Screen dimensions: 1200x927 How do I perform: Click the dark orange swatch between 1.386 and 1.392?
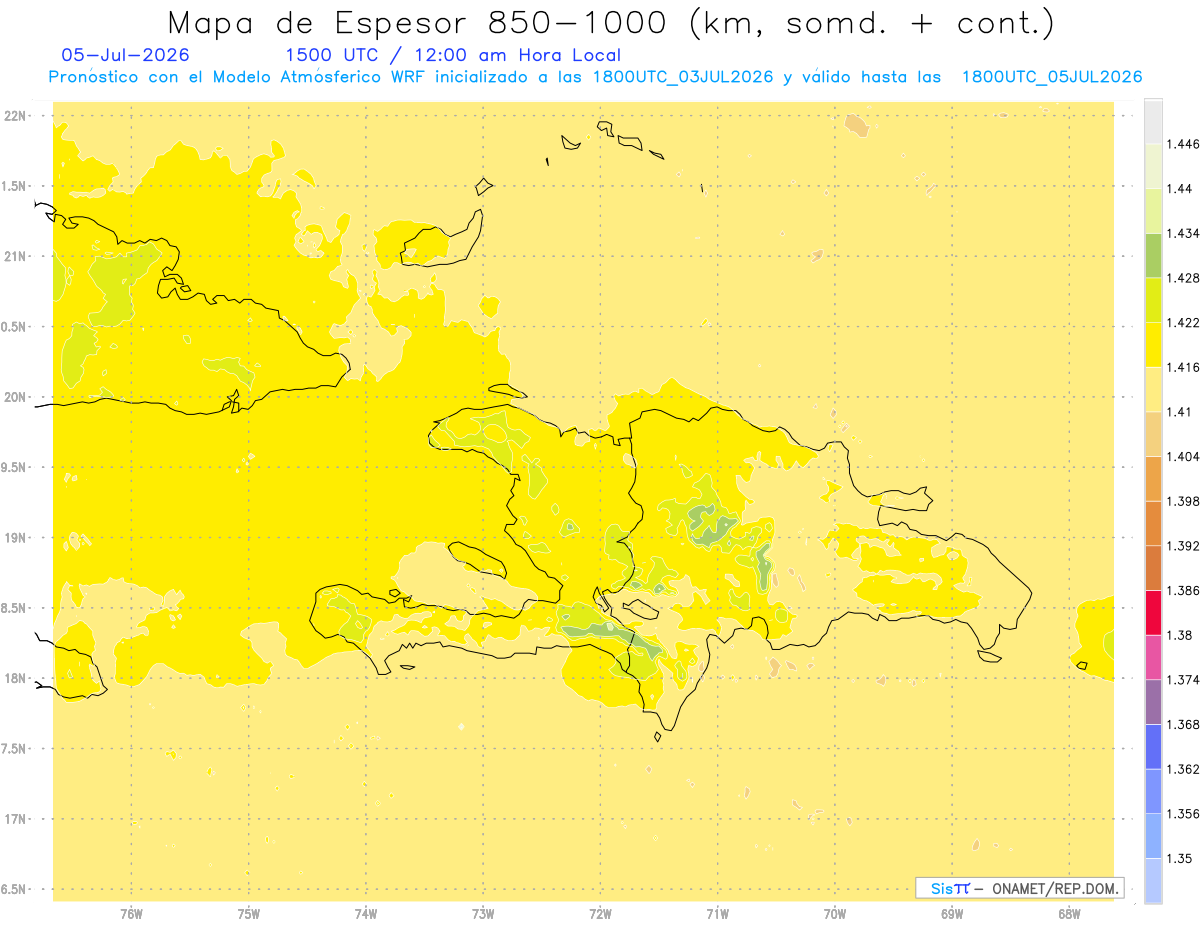(1153, 568)
